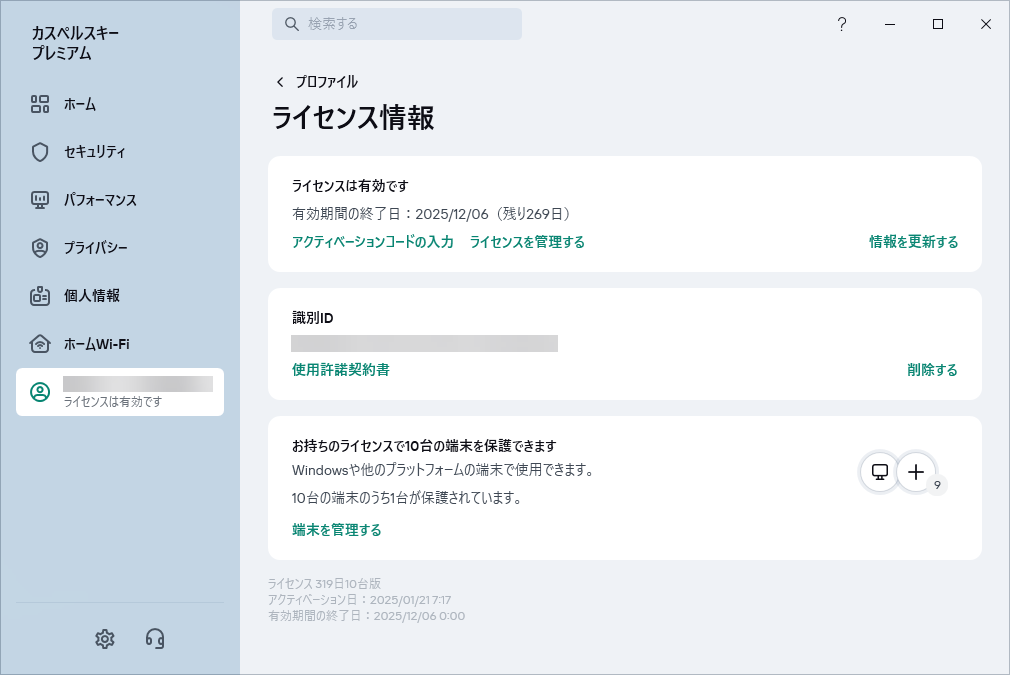Viewport: 1010px width, 675px height.
Task: Click the Performance monitor icon
Action: (40, 200)
